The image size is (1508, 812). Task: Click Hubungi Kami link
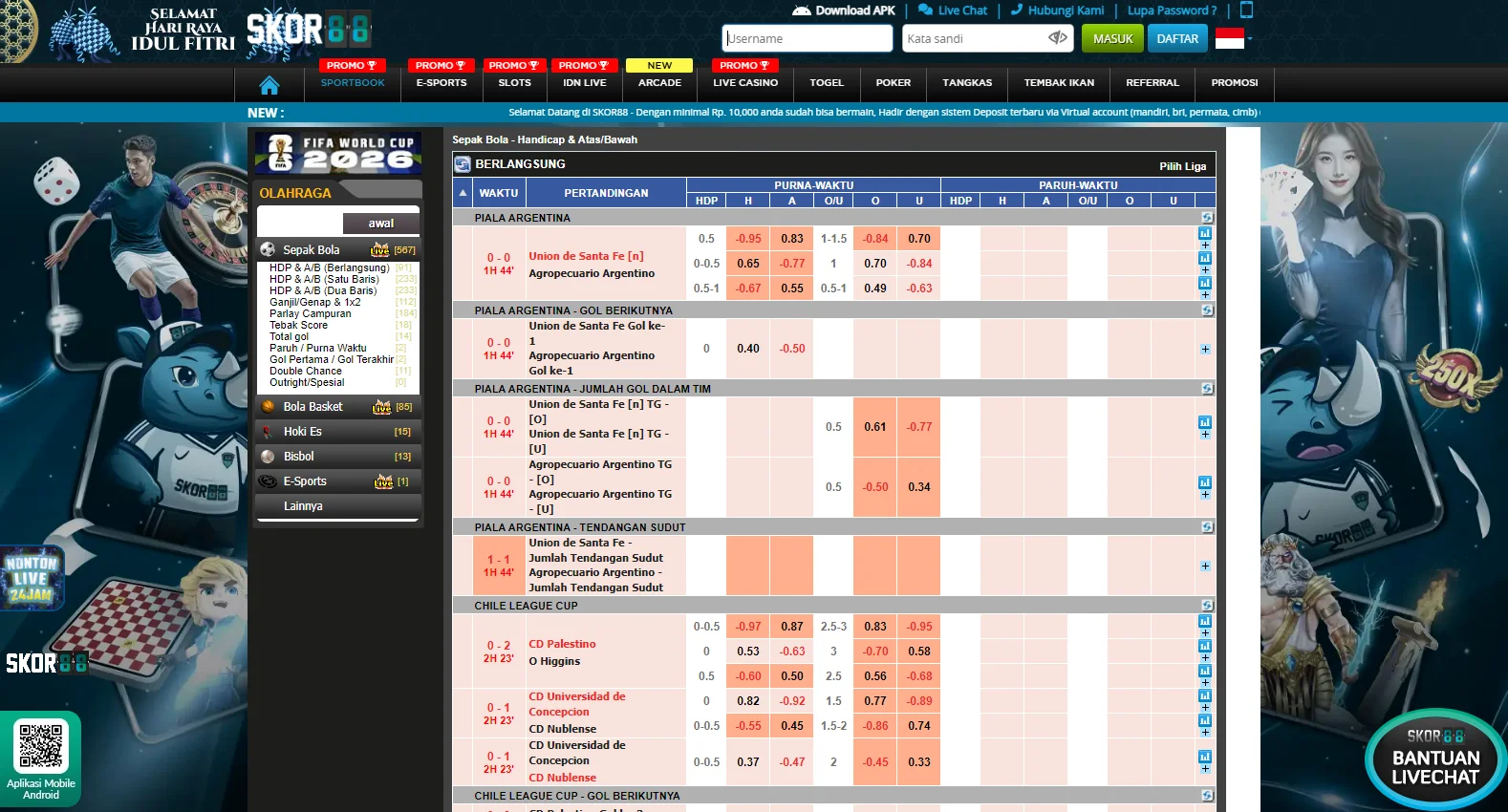(x=1058, y=11)
